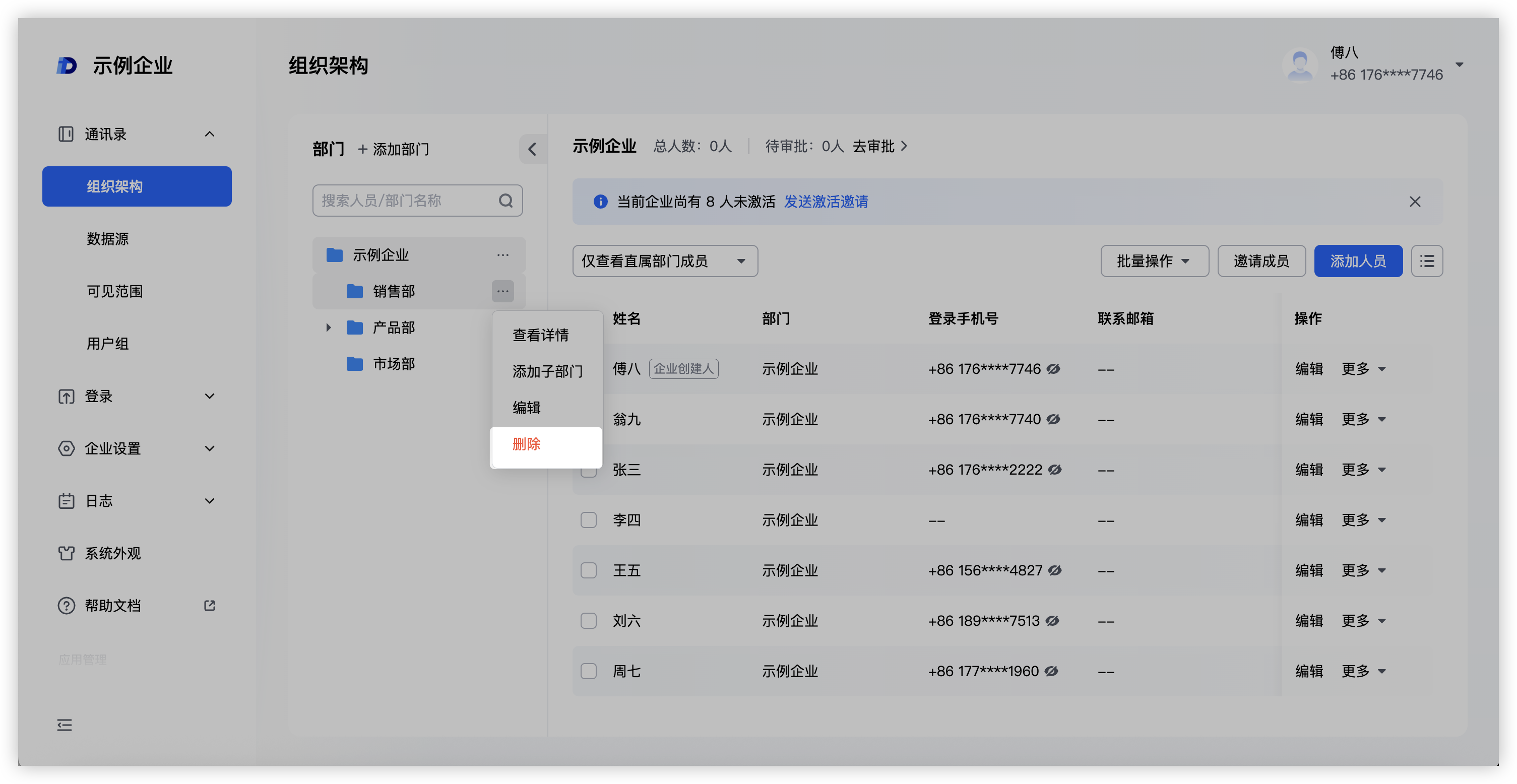Click the search magnifier icon in department search
The image size is (1517, 784).
(505, 201)
